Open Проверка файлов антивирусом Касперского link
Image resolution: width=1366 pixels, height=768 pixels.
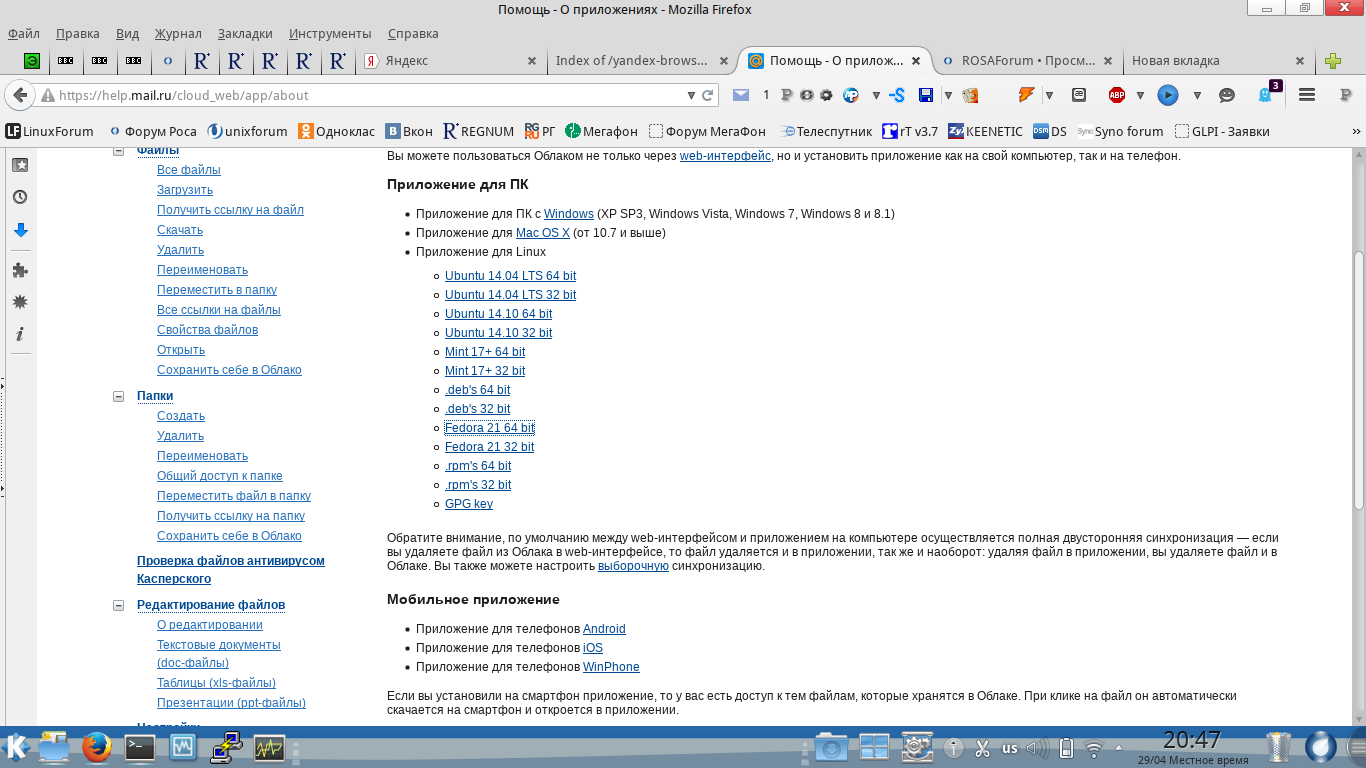coord(231,570)
